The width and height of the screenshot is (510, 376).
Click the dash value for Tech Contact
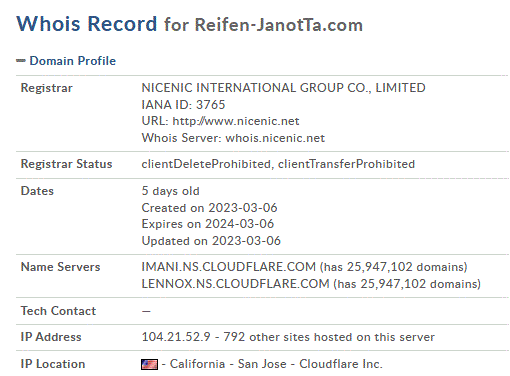[146, 311]
